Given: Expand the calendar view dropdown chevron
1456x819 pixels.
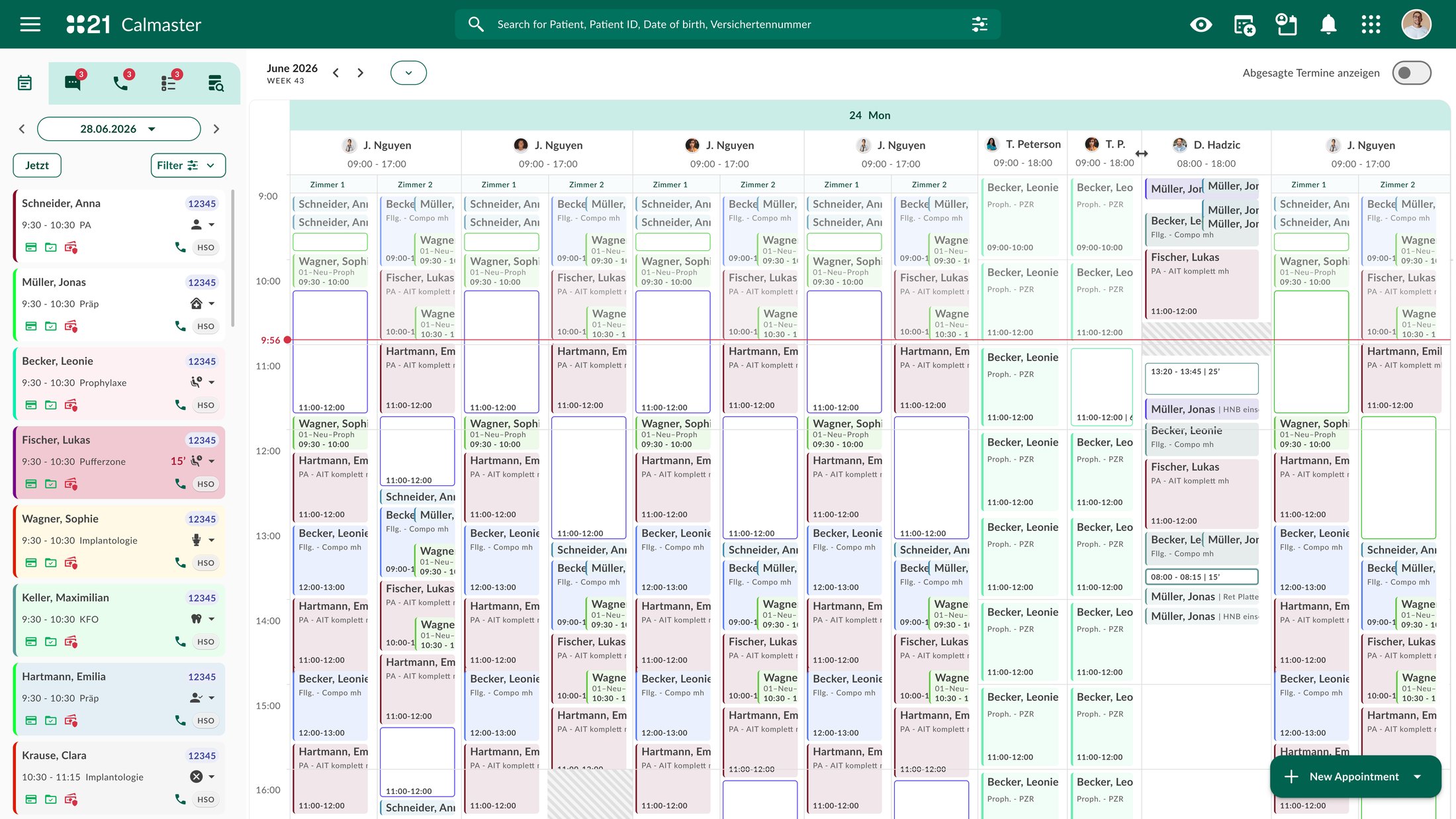Looking at the screenshot, I should click(408, 73).
